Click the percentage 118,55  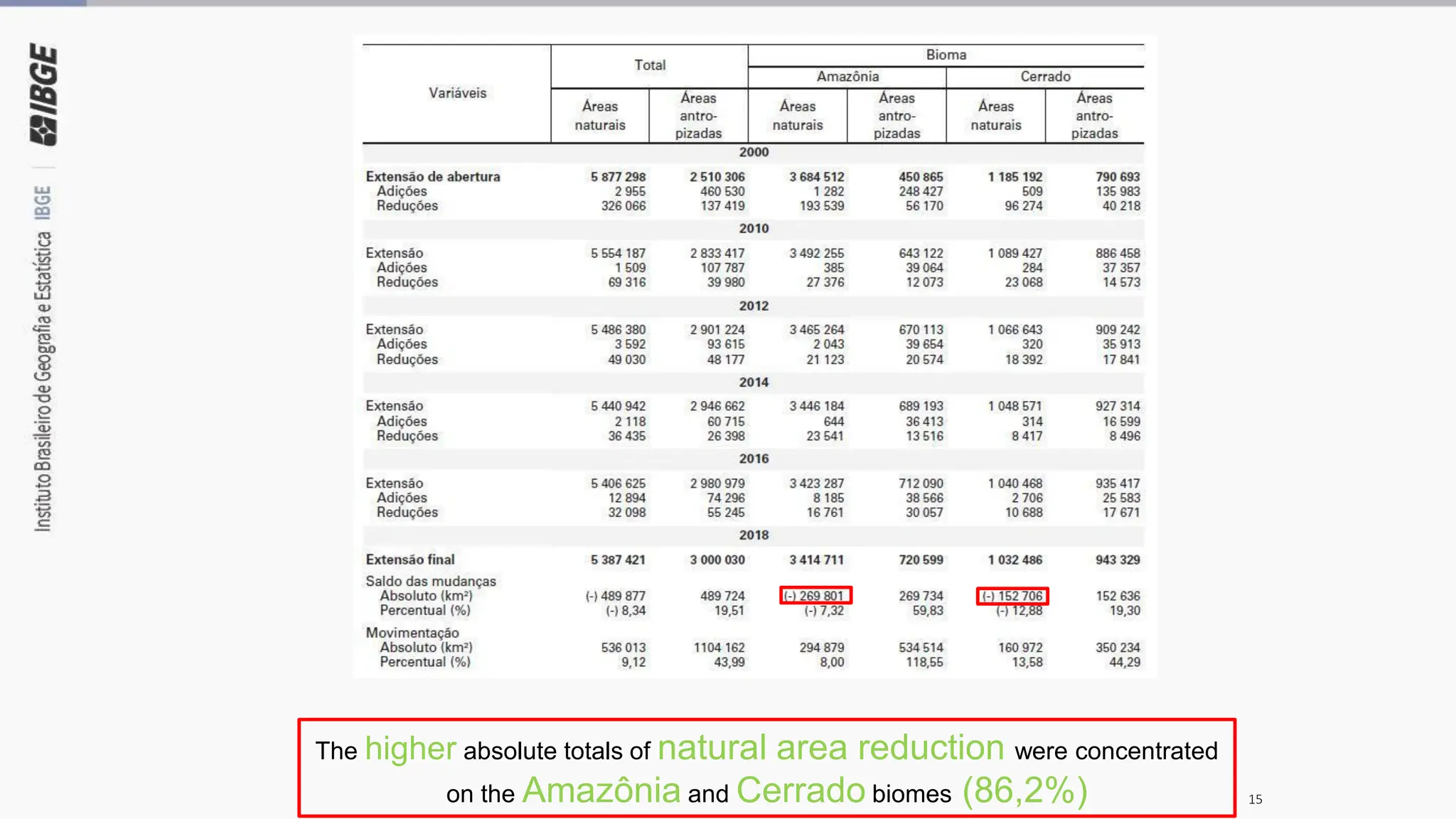tap(924, 663)
